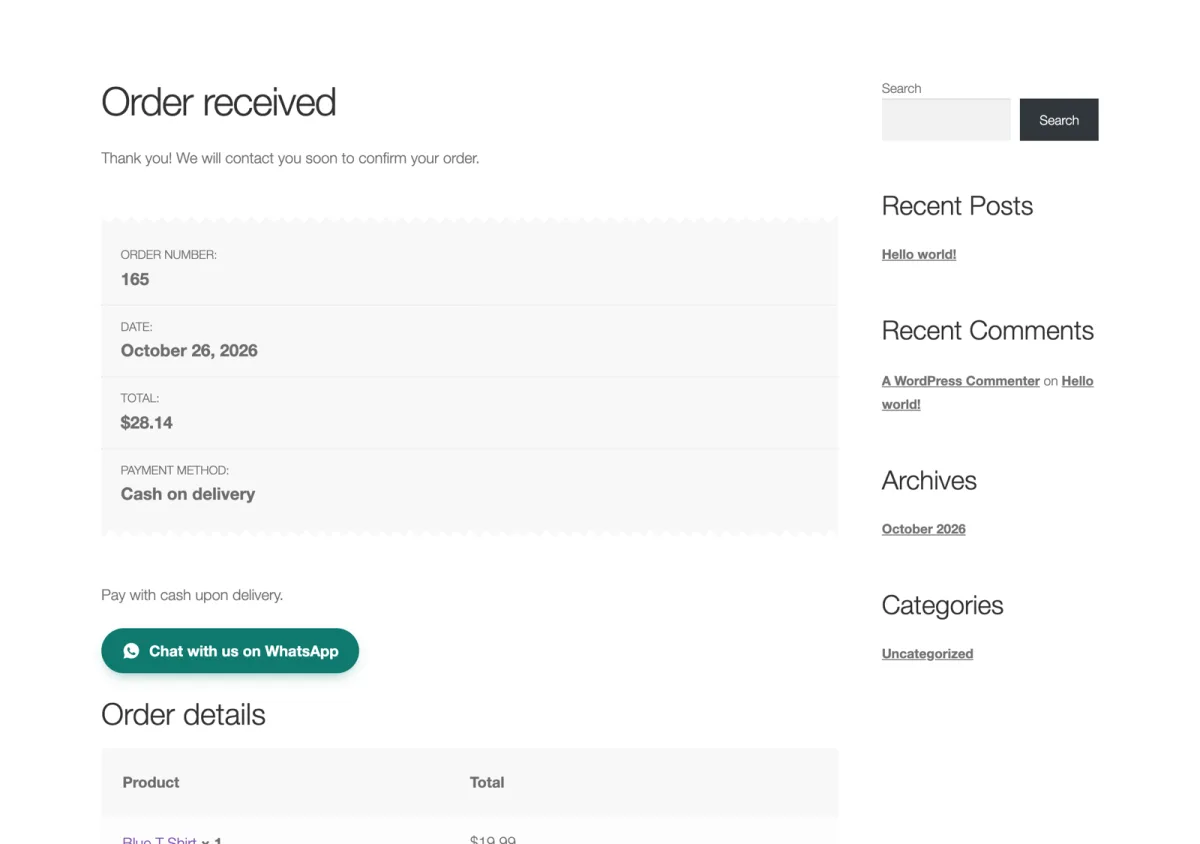
Task: Click the Order received heading
Action: click(219, 102)
